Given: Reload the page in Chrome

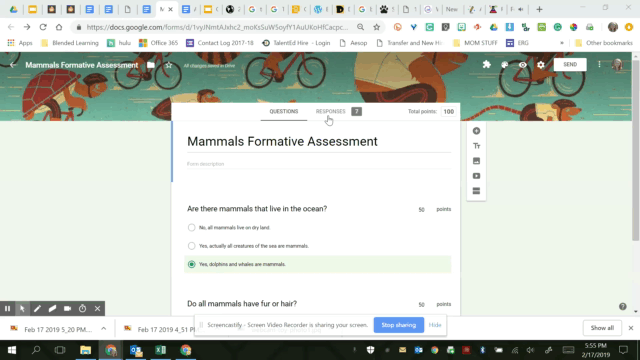Looking at the screenshot, I should 43,27.
